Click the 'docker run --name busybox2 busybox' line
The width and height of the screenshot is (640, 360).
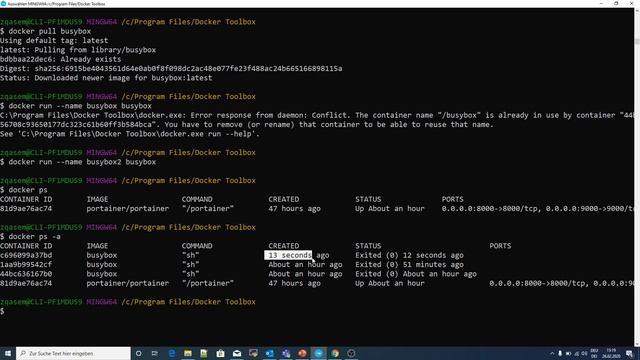[78, 162]
